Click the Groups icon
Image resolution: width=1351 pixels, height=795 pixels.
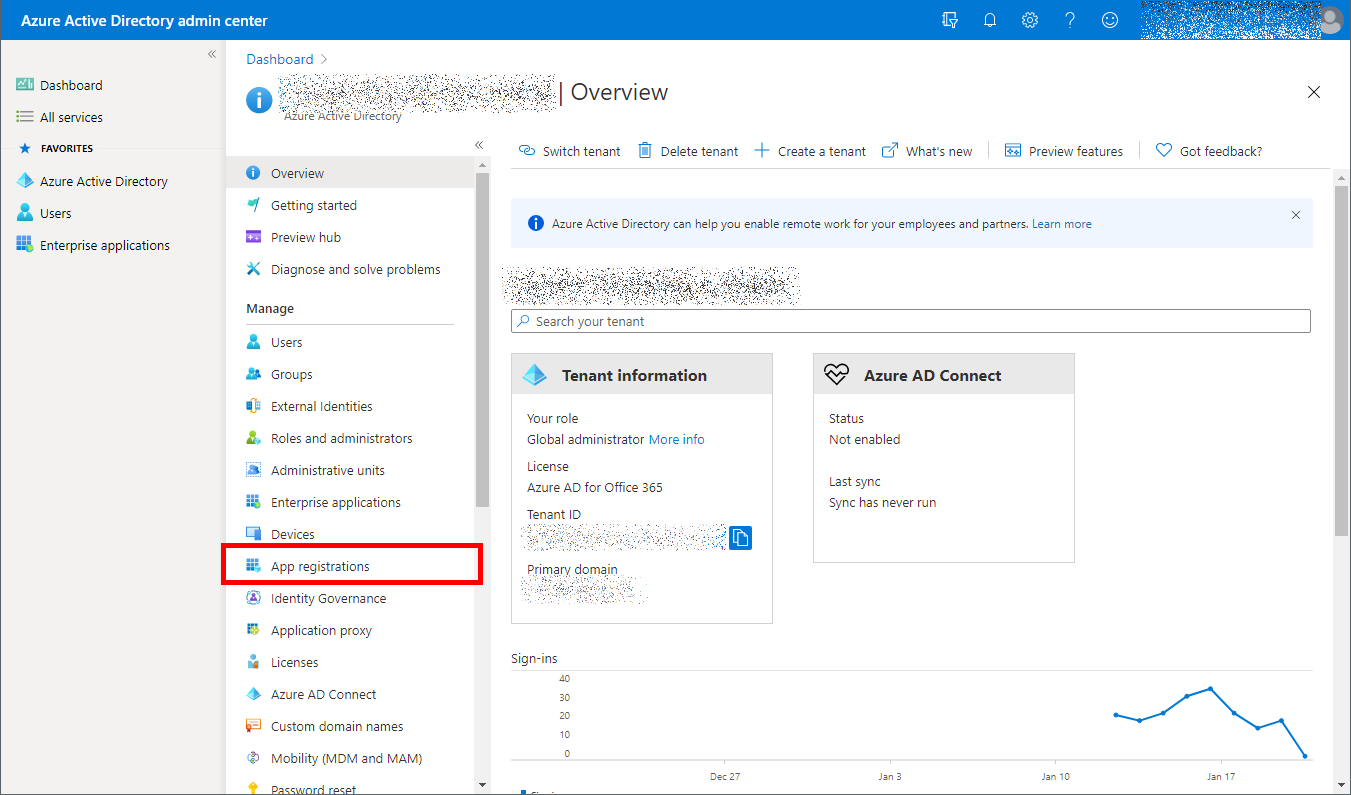253,374
